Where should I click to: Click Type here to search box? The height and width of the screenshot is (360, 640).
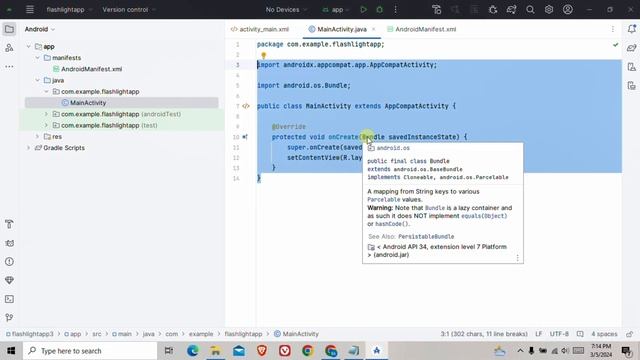coord(90,351)
